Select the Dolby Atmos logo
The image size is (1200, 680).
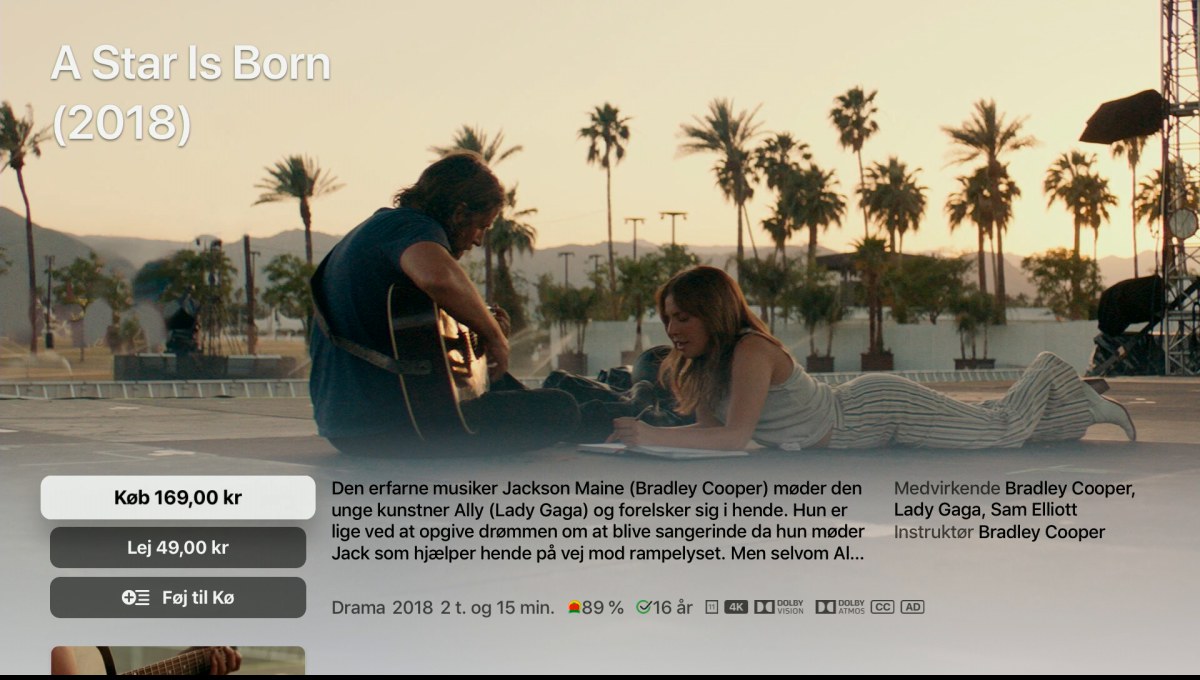[x=840, y=607]
